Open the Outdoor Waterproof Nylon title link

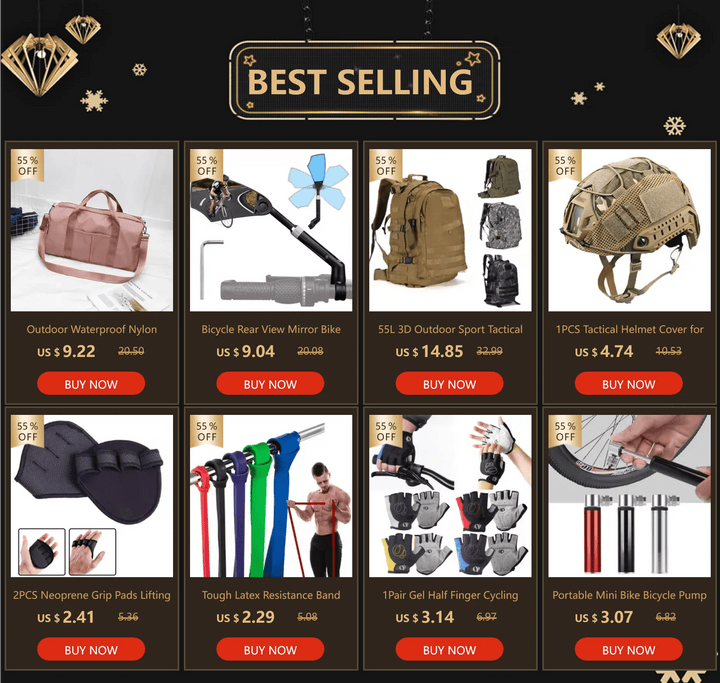coord(92,329)
